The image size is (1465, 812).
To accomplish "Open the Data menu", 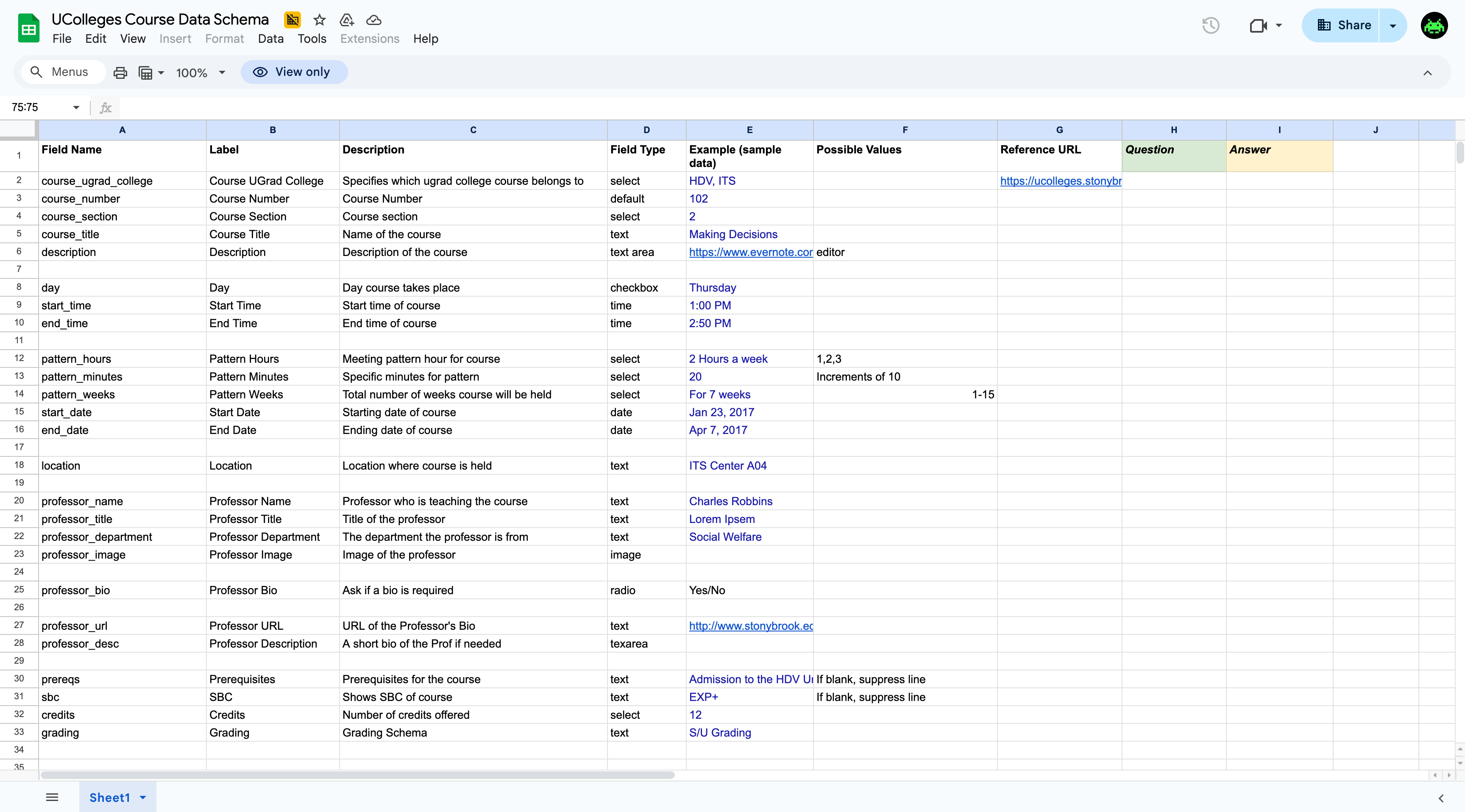I will [271, 39].
